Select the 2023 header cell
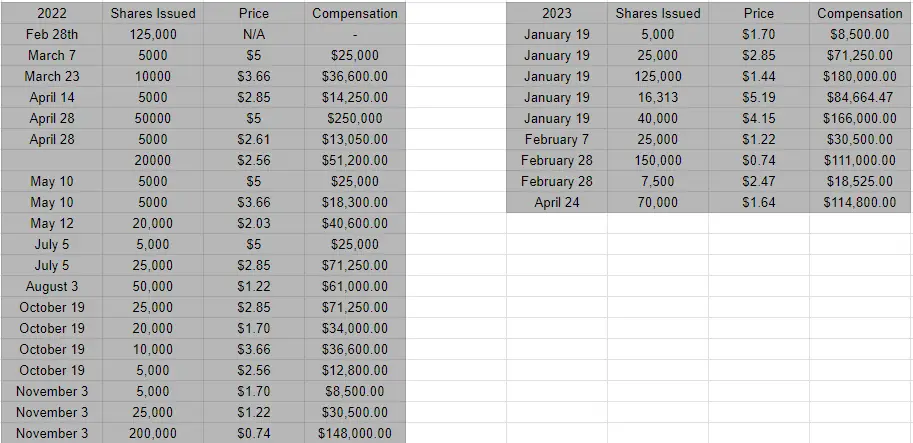The width and height of the screenshot is (913, 443). [556, 14]
